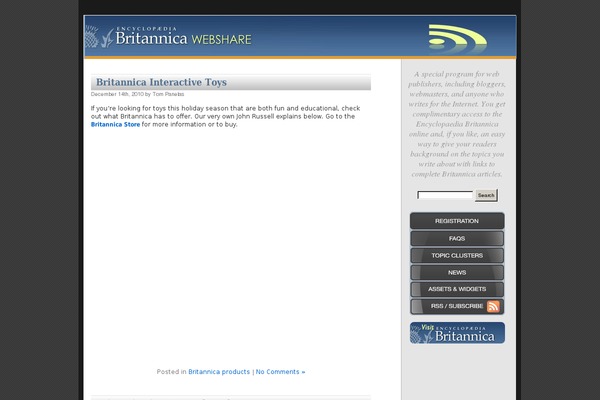Click the 'Posted in' label text
The height and width of the screenshot is (400, 600).
pyautogui.click(x=171, y=372)
